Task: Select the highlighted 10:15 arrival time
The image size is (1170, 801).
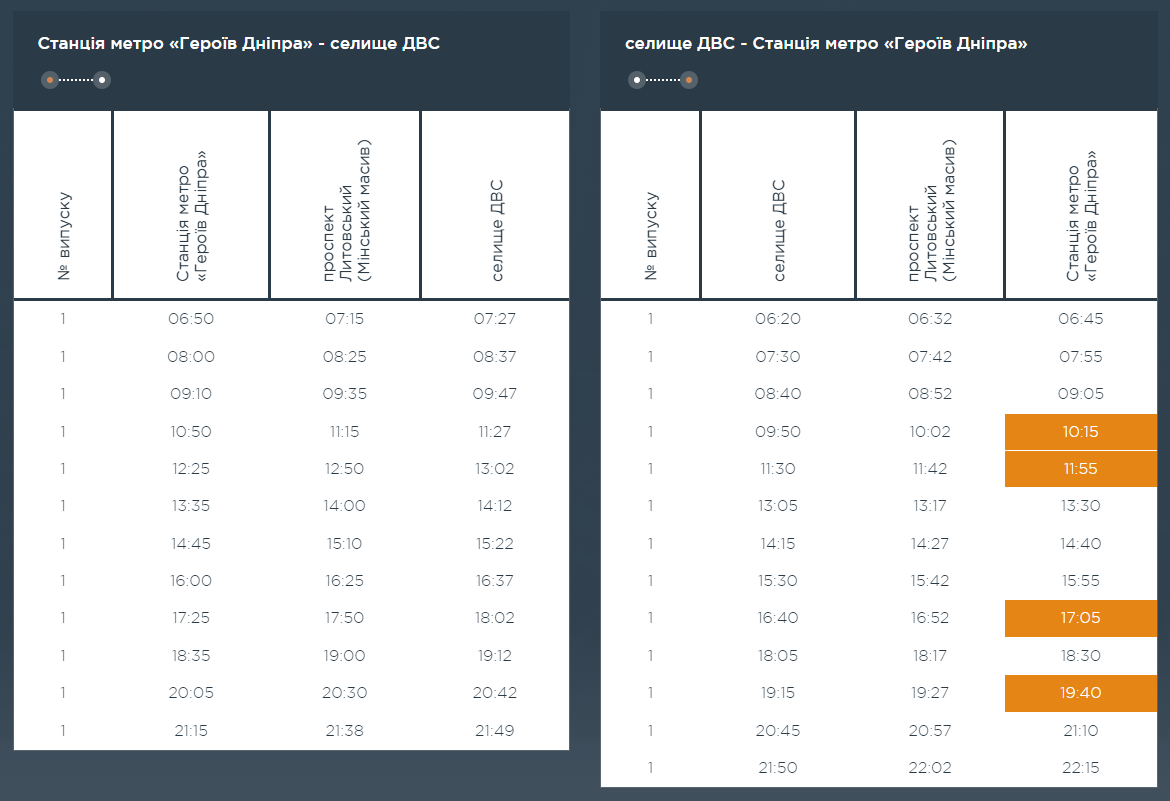Action: [1080, 432]
